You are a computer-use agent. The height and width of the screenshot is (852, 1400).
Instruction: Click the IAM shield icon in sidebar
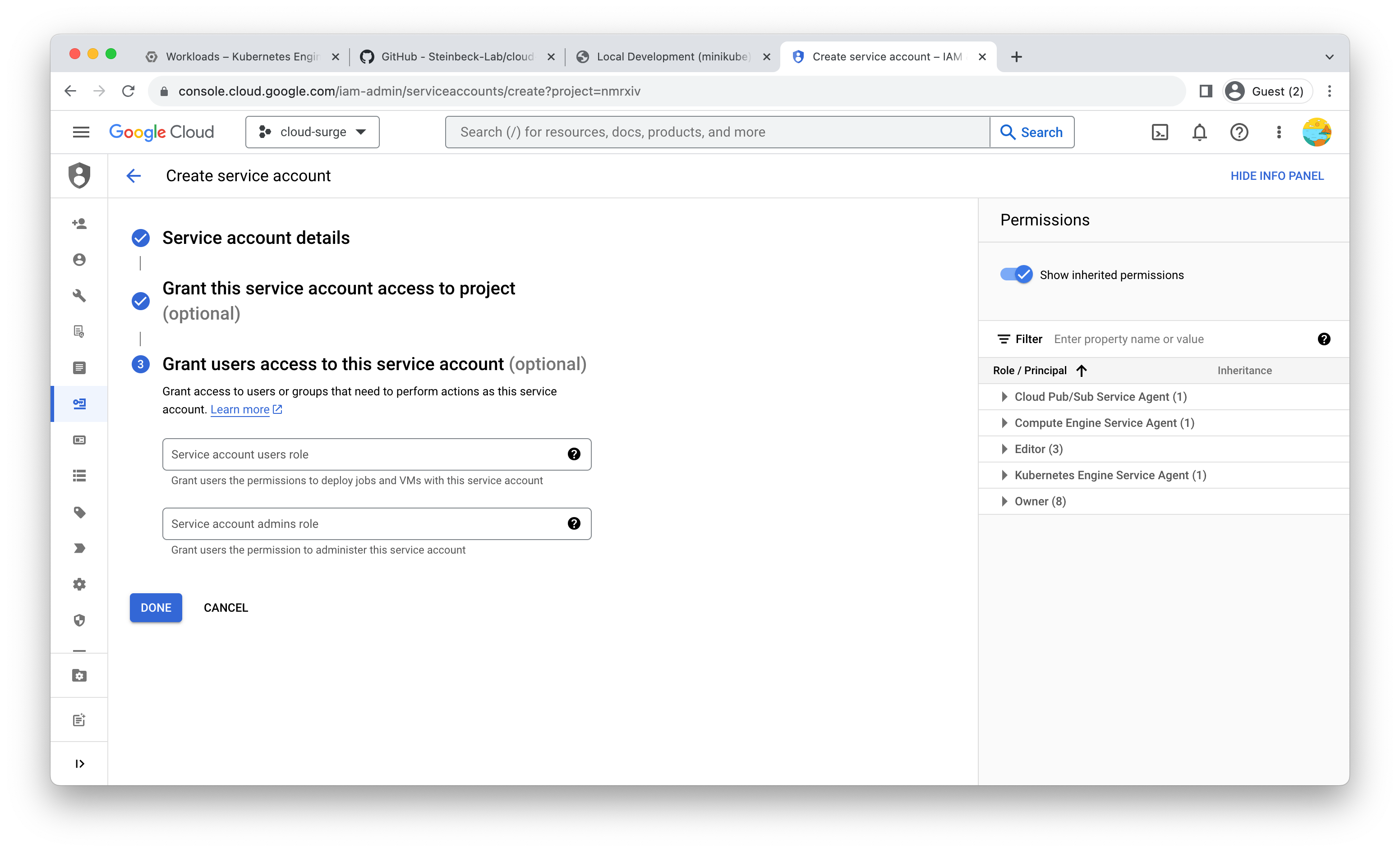coord(80,175)
